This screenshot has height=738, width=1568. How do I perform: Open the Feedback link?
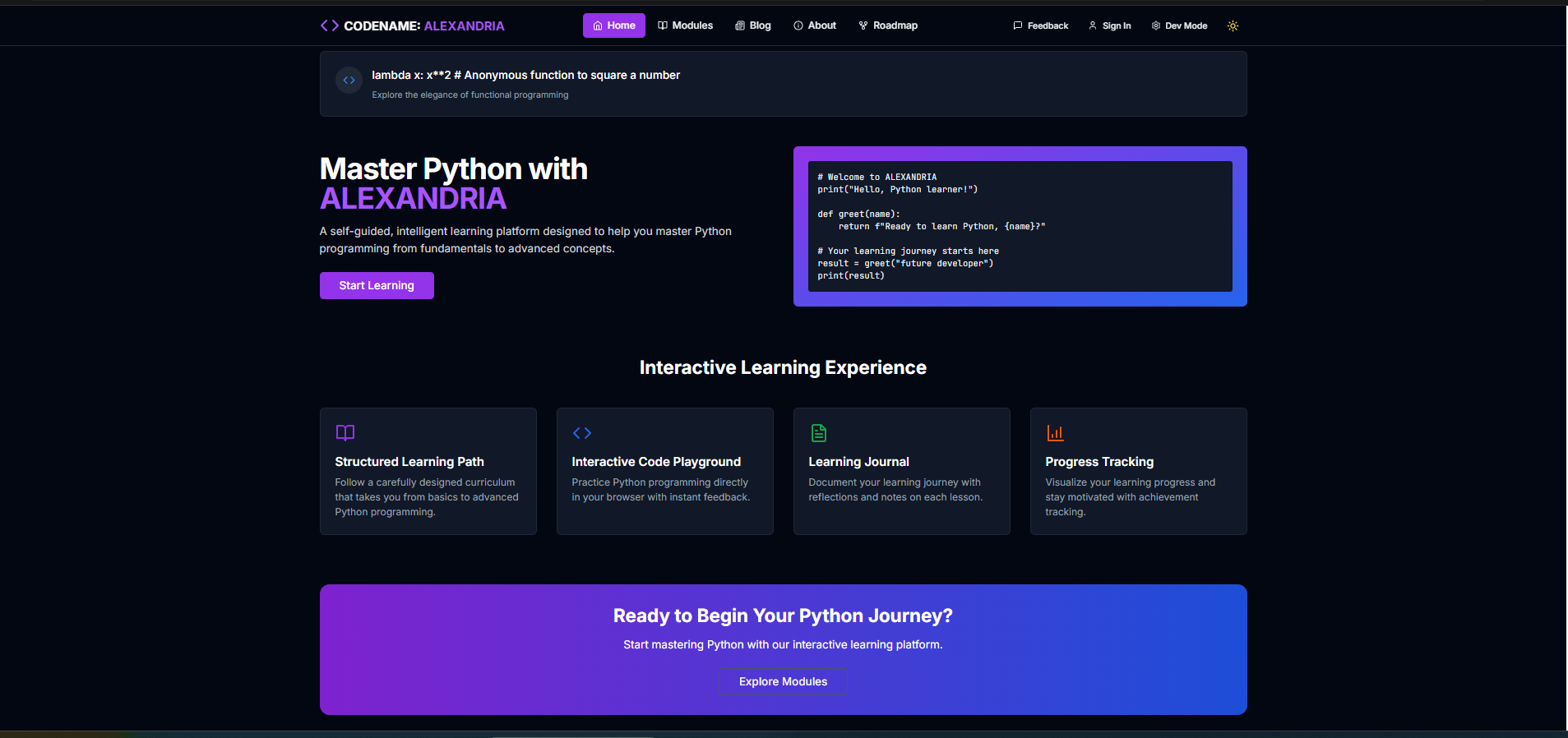pos(1040,25)
